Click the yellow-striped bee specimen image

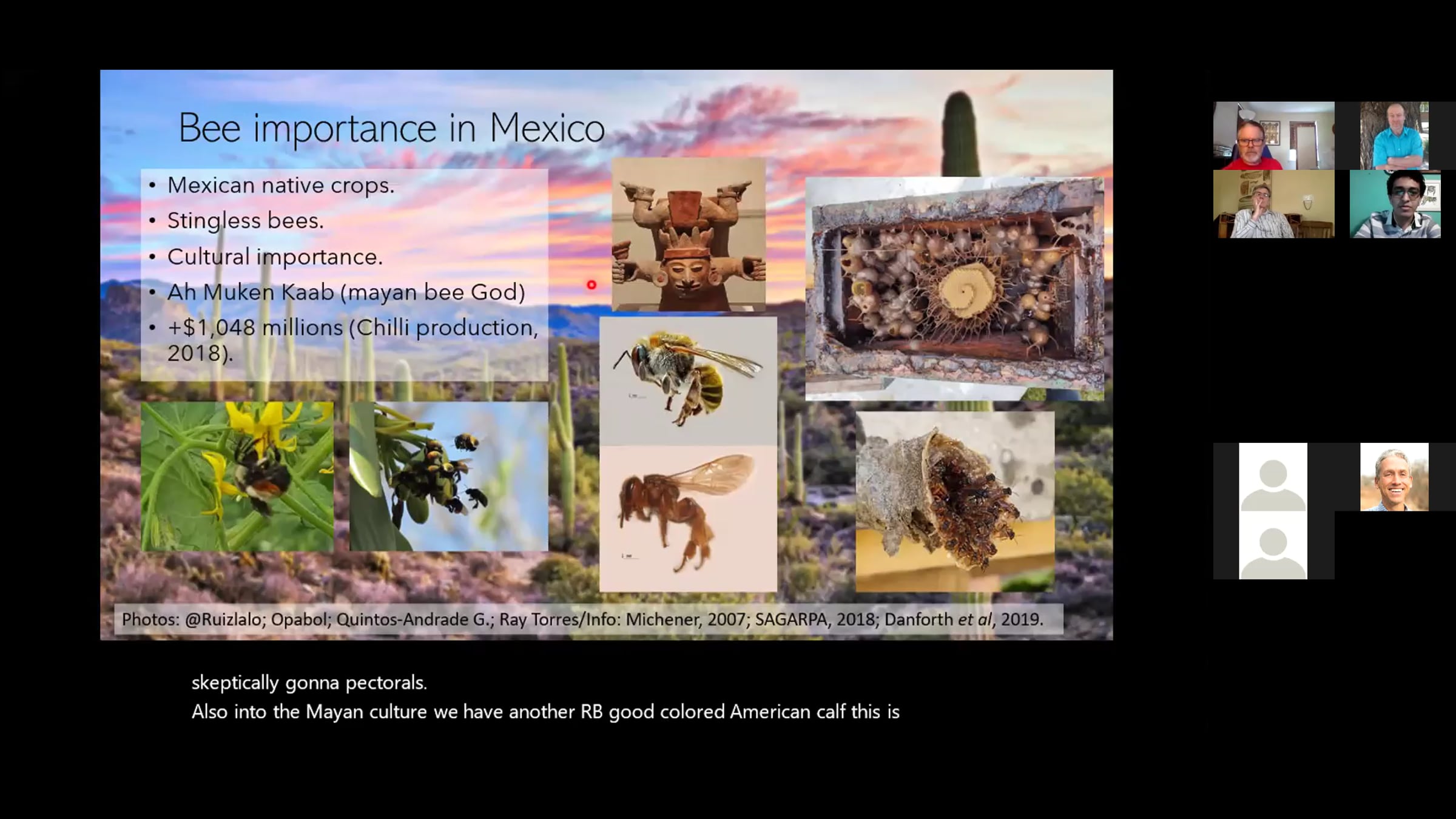point(688,380)
